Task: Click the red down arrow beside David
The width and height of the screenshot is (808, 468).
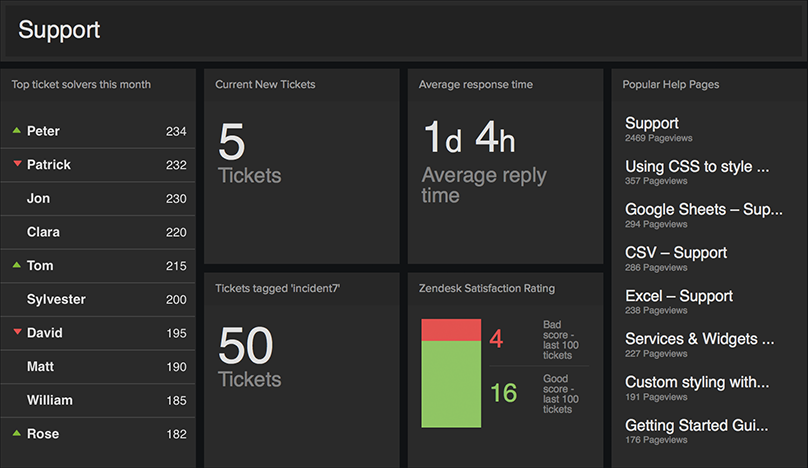Action: (x=16, y=333)
